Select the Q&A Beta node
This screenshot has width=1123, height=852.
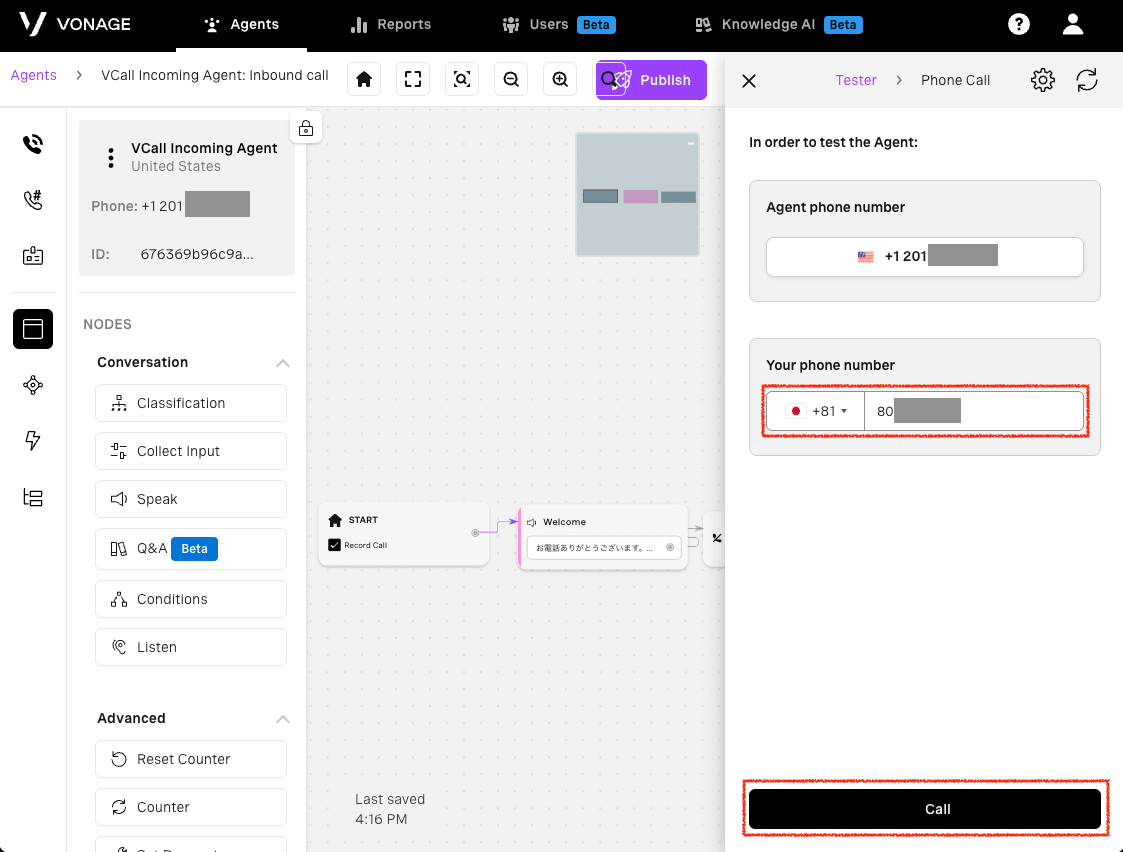(191, 548)
